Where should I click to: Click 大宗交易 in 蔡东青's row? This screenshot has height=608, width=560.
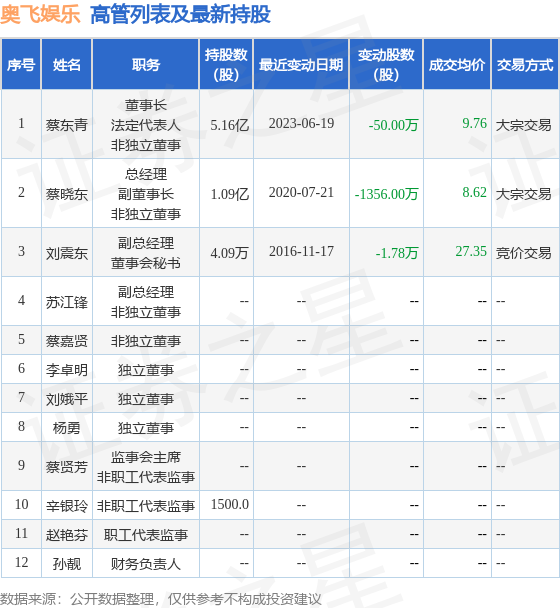tap(524, 125)
